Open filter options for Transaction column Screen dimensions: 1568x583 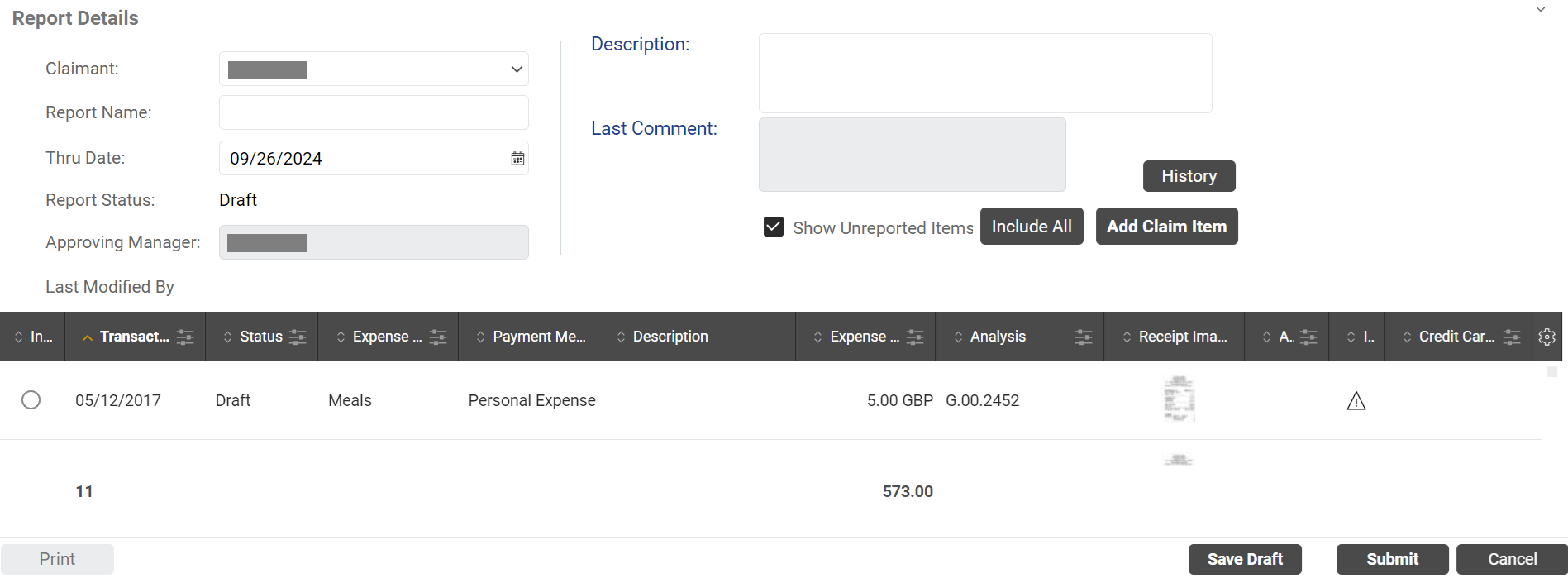tap(185, 337)
